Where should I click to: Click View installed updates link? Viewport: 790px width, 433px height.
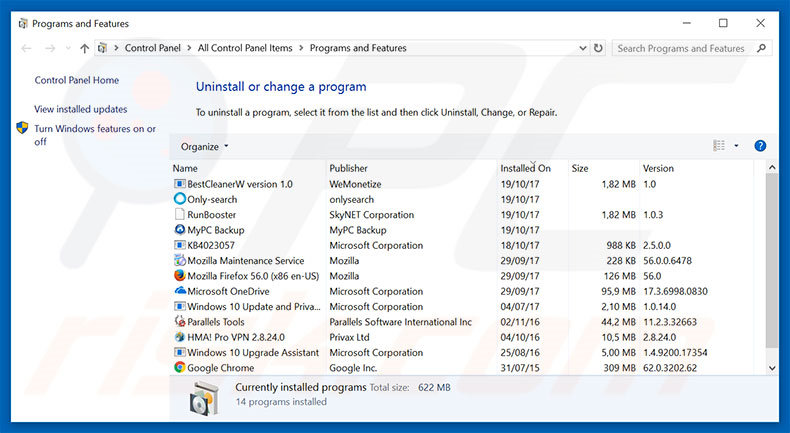pyautogui.click(x=81, y=109)
